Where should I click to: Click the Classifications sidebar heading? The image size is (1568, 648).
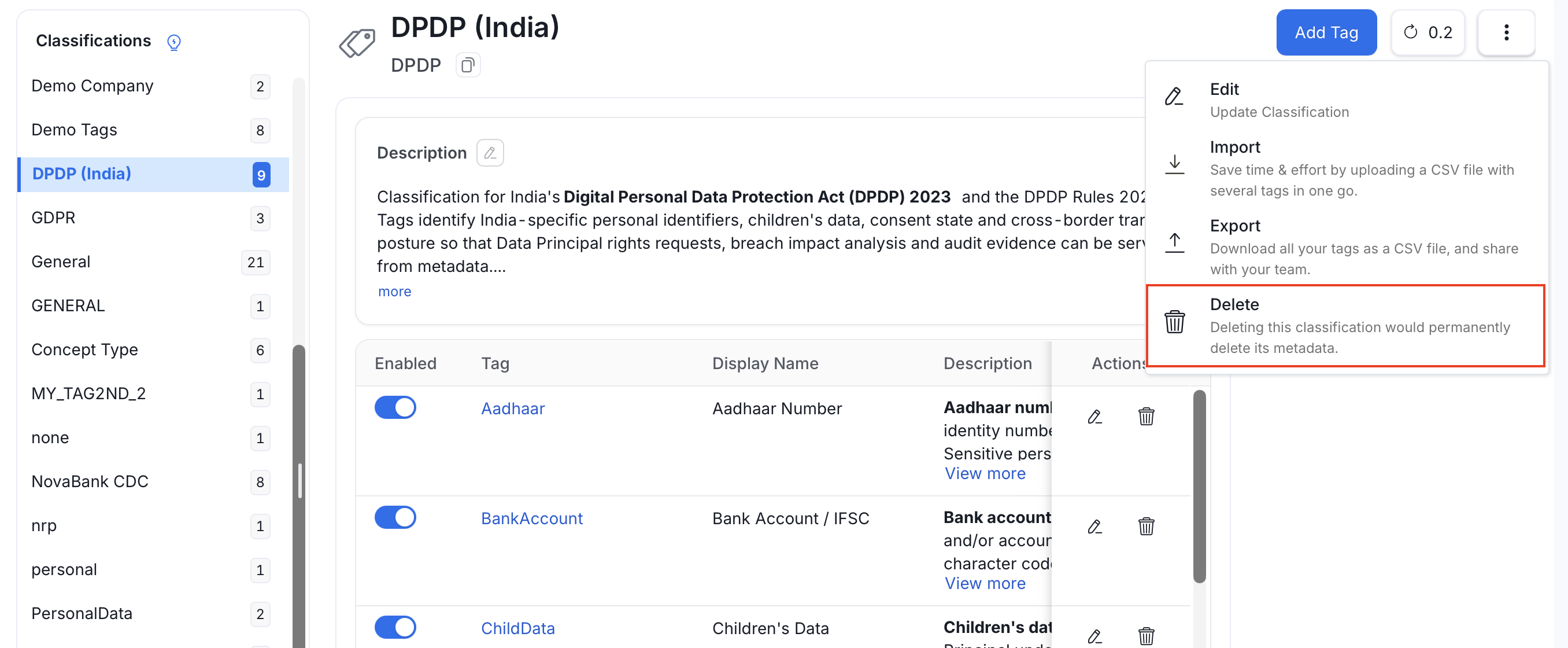pos(93,41)
